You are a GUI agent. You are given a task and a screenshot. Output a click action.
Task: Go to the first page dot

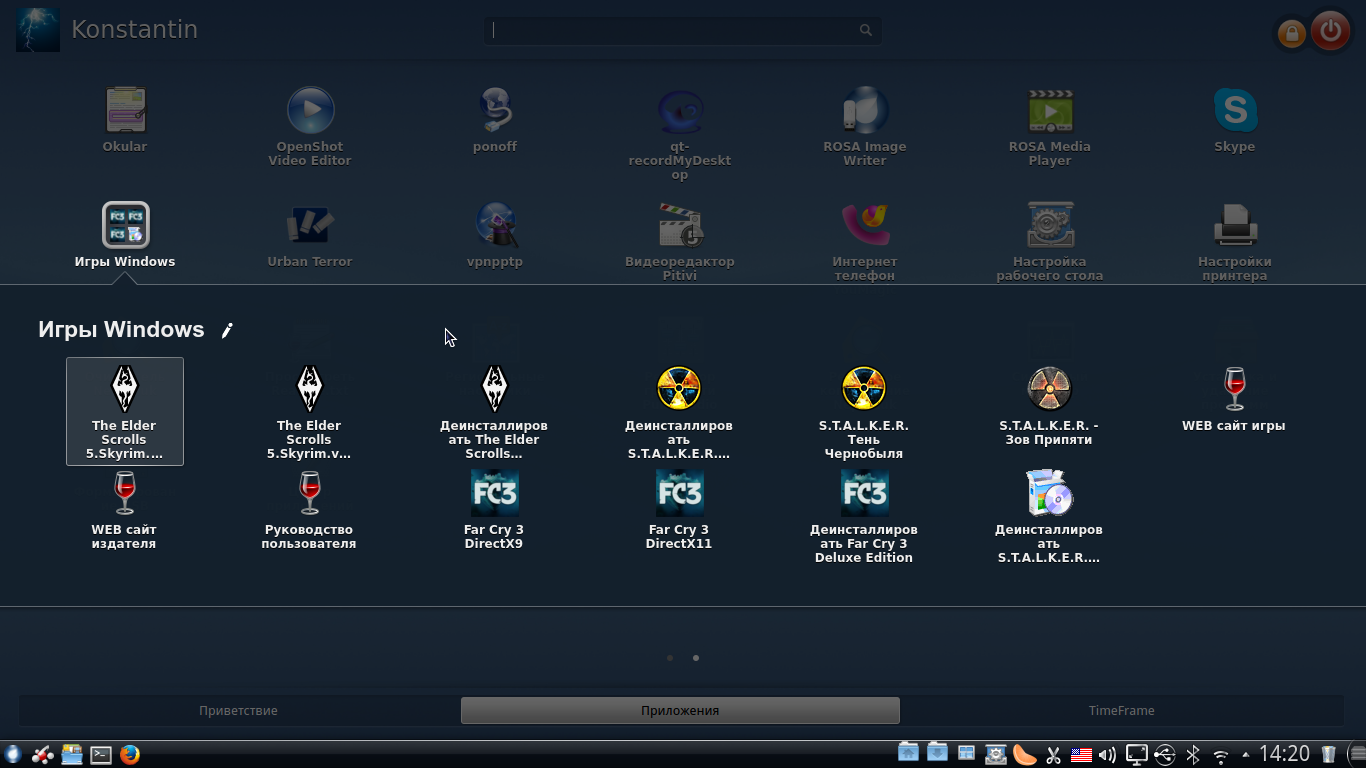pos(670,658)
